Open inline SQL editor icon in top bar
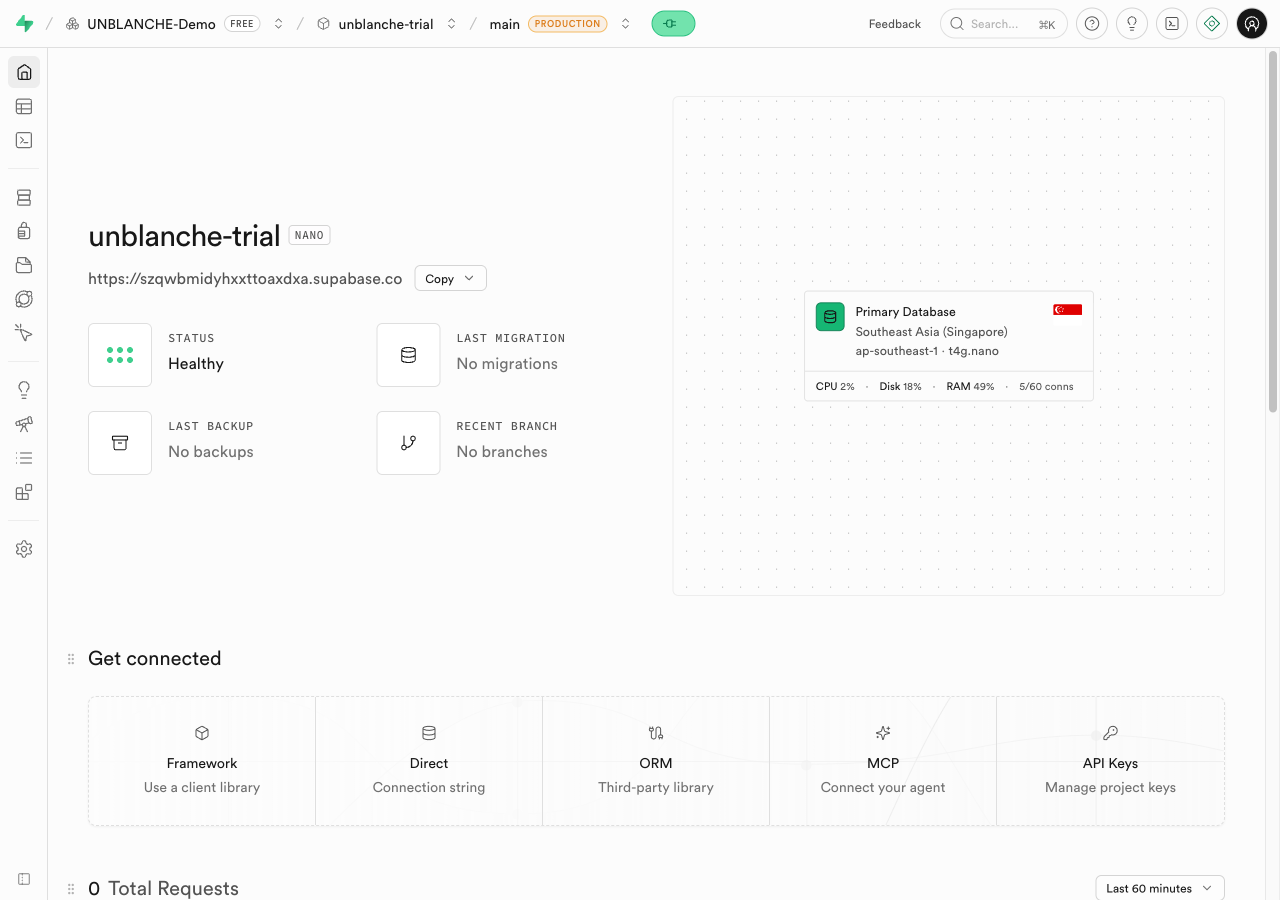The width and height of the screenshot is (1280, 900). point(1172,24)
